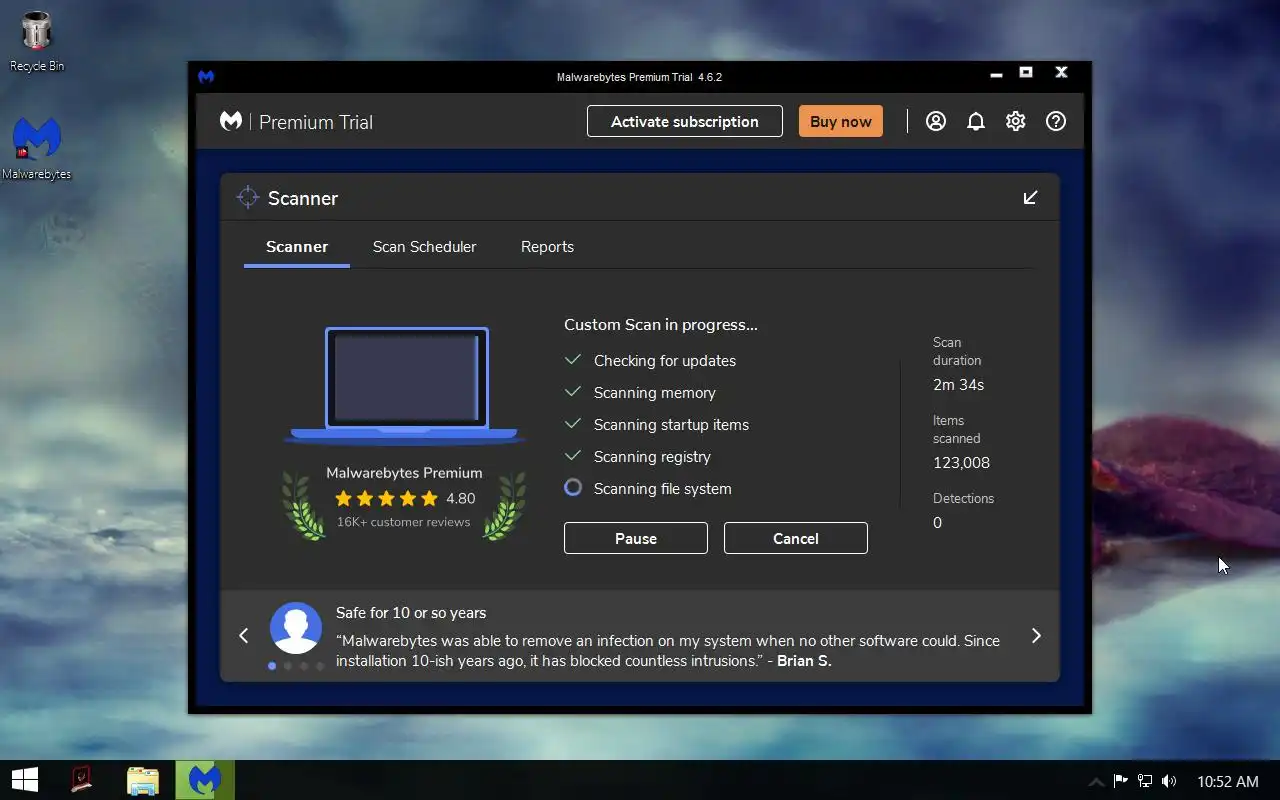This screenshot has width=1280, height=800.
Task: Open File Explorer from the taskbar
Action: pos(143,780)
